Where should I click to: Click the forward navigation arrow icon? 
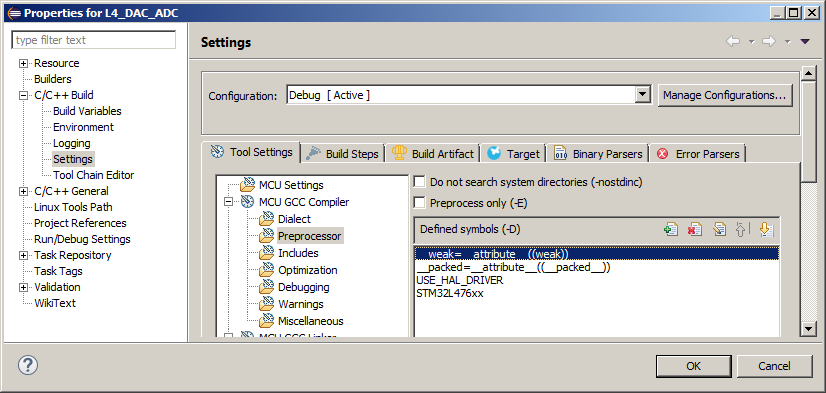point(769,42)
